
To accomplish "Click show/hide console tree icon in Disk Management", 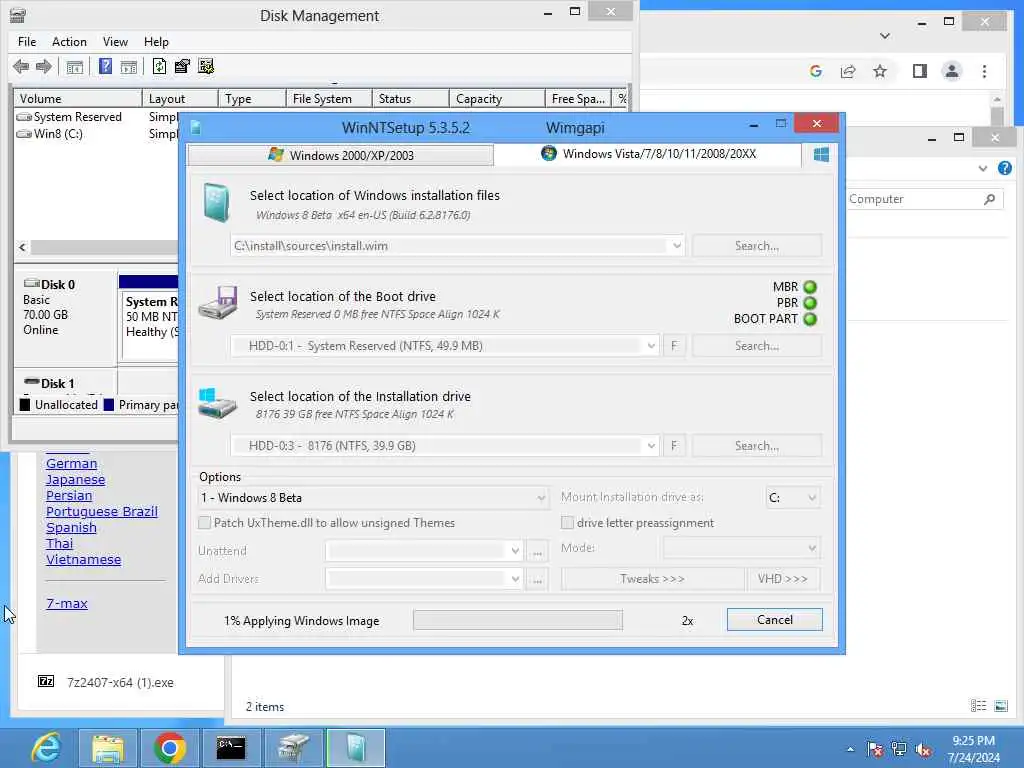I will (x=75, y=67).
